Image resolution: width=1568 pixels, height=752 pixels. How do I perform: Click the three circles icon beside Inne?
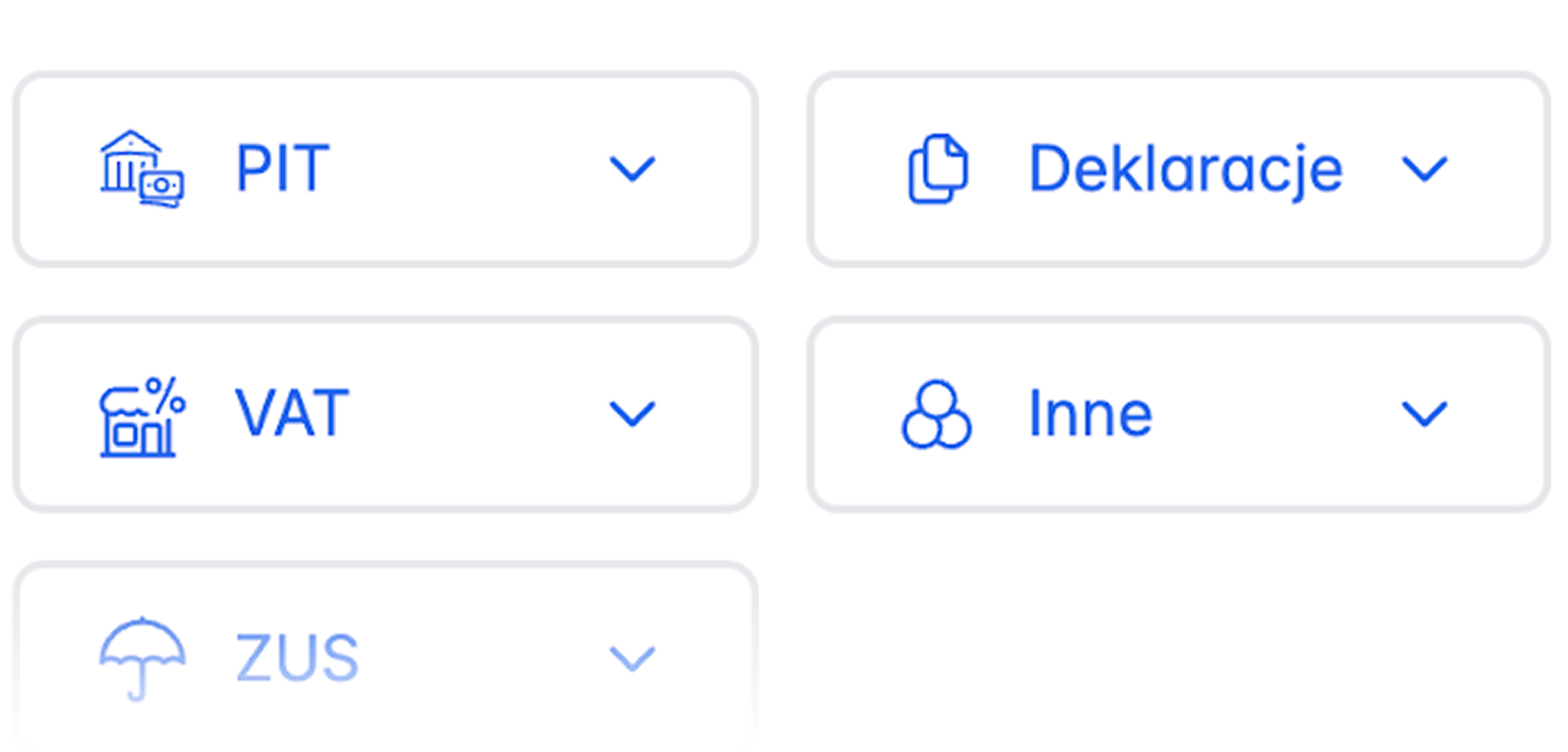tap(936, 415)
